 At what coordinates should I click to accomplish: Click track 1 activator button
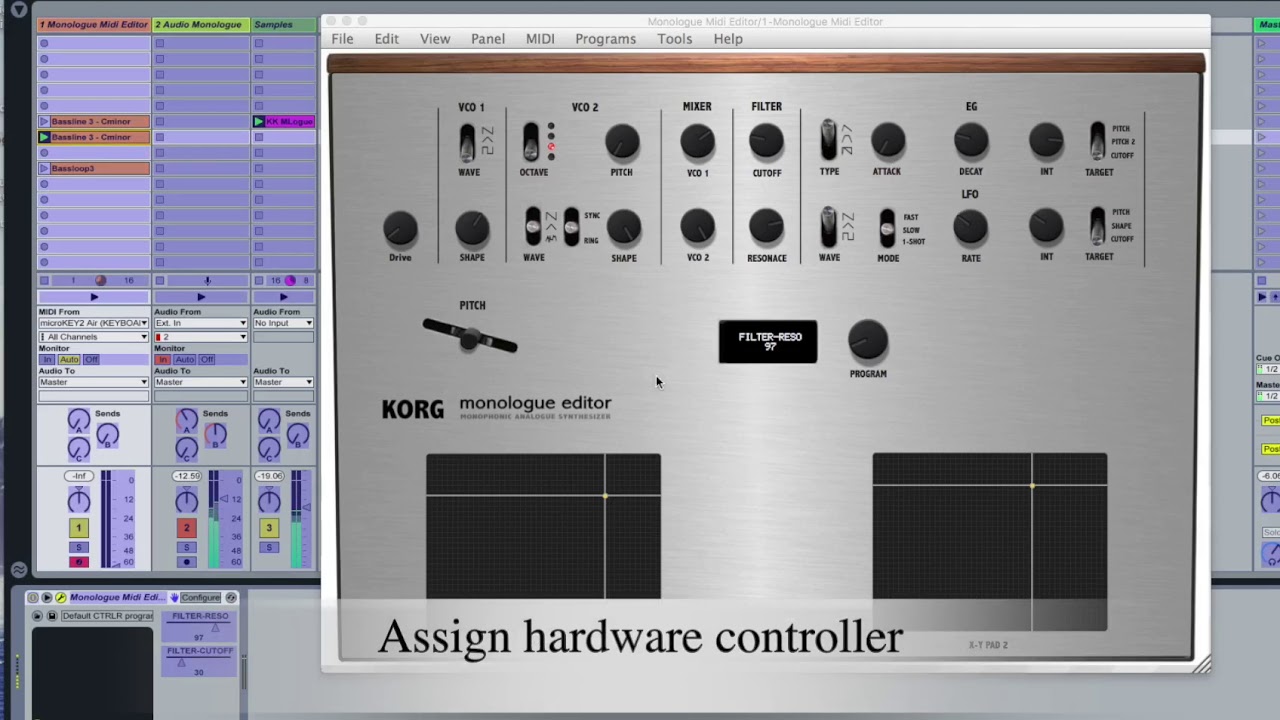click(x=78, y=527)
